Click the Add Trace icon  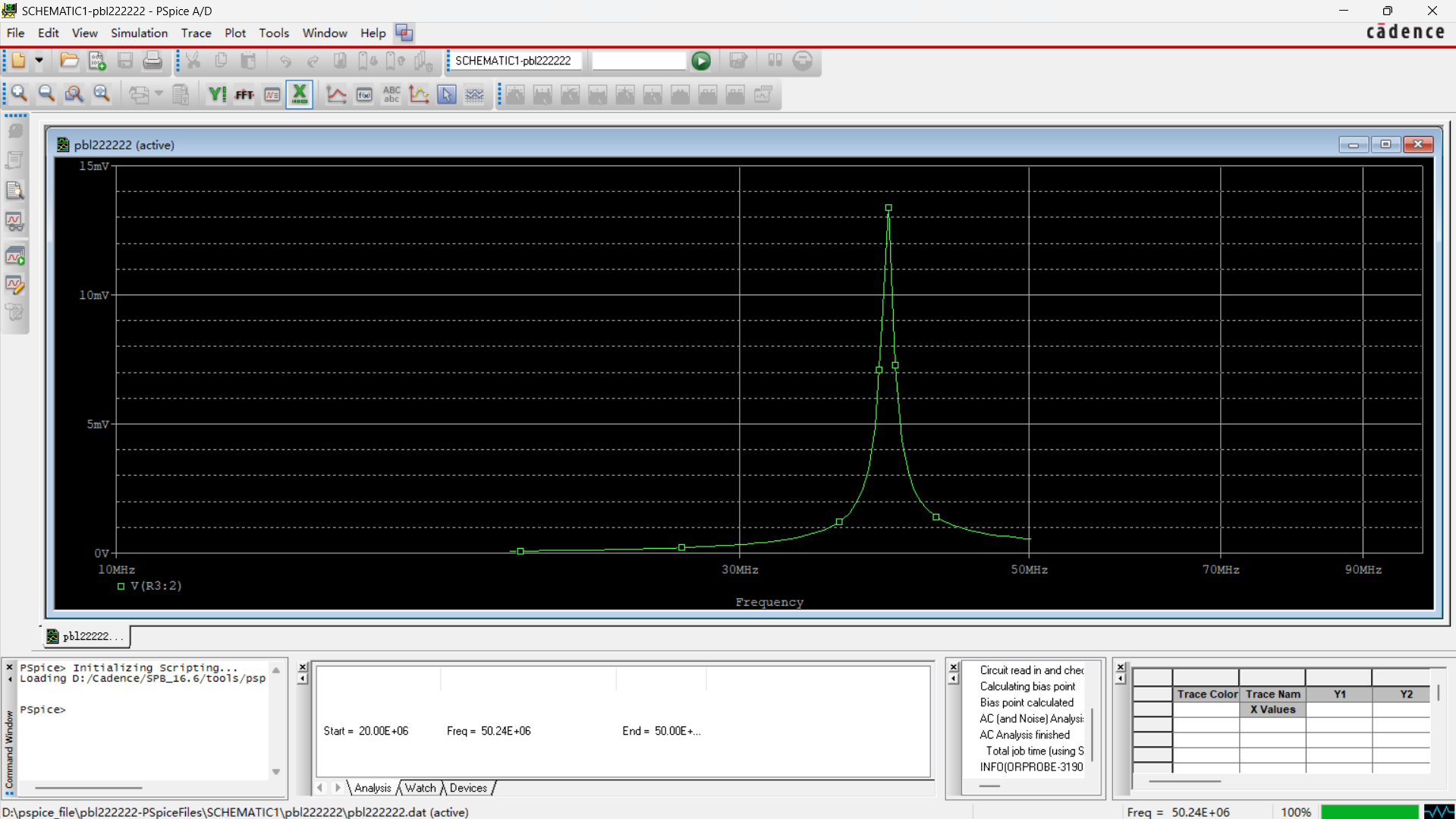tap(336, 94)
